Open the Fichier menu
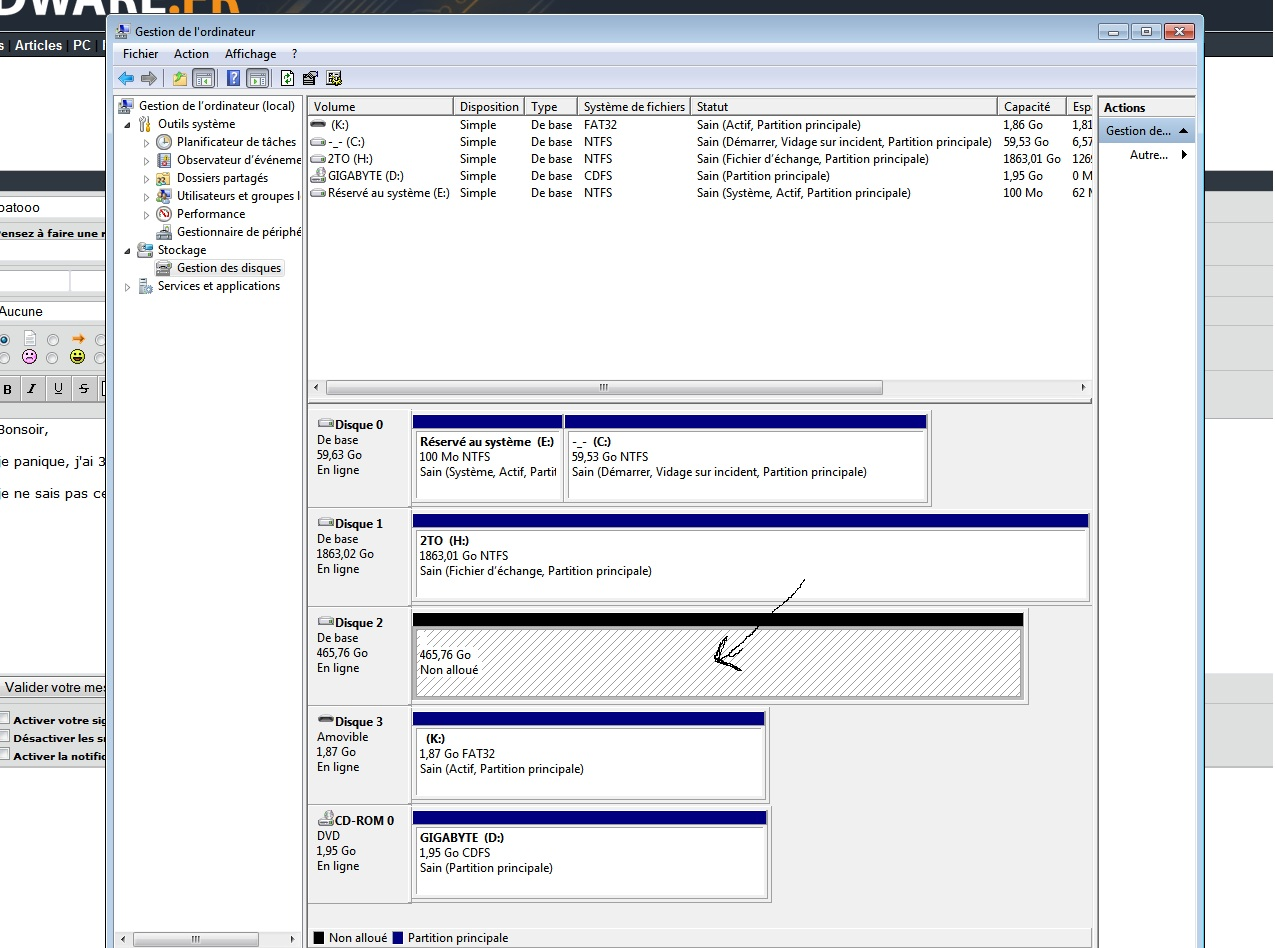The height and width of the screenshot is (948, 1275). 141,54
